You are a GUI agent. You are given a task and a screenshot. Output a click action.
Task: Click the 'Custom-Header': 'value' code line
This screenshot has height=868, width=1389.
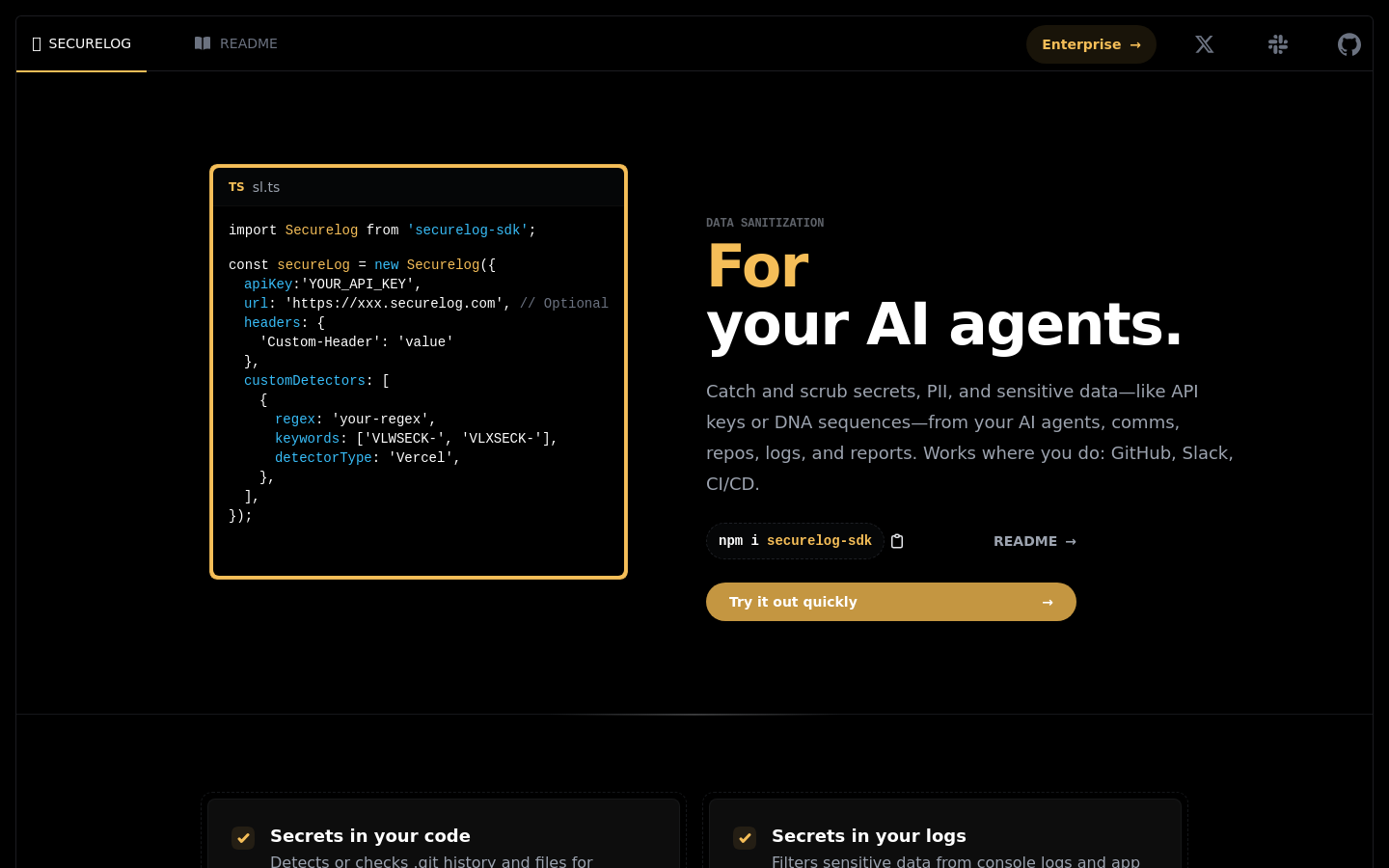tap(357, 342)
